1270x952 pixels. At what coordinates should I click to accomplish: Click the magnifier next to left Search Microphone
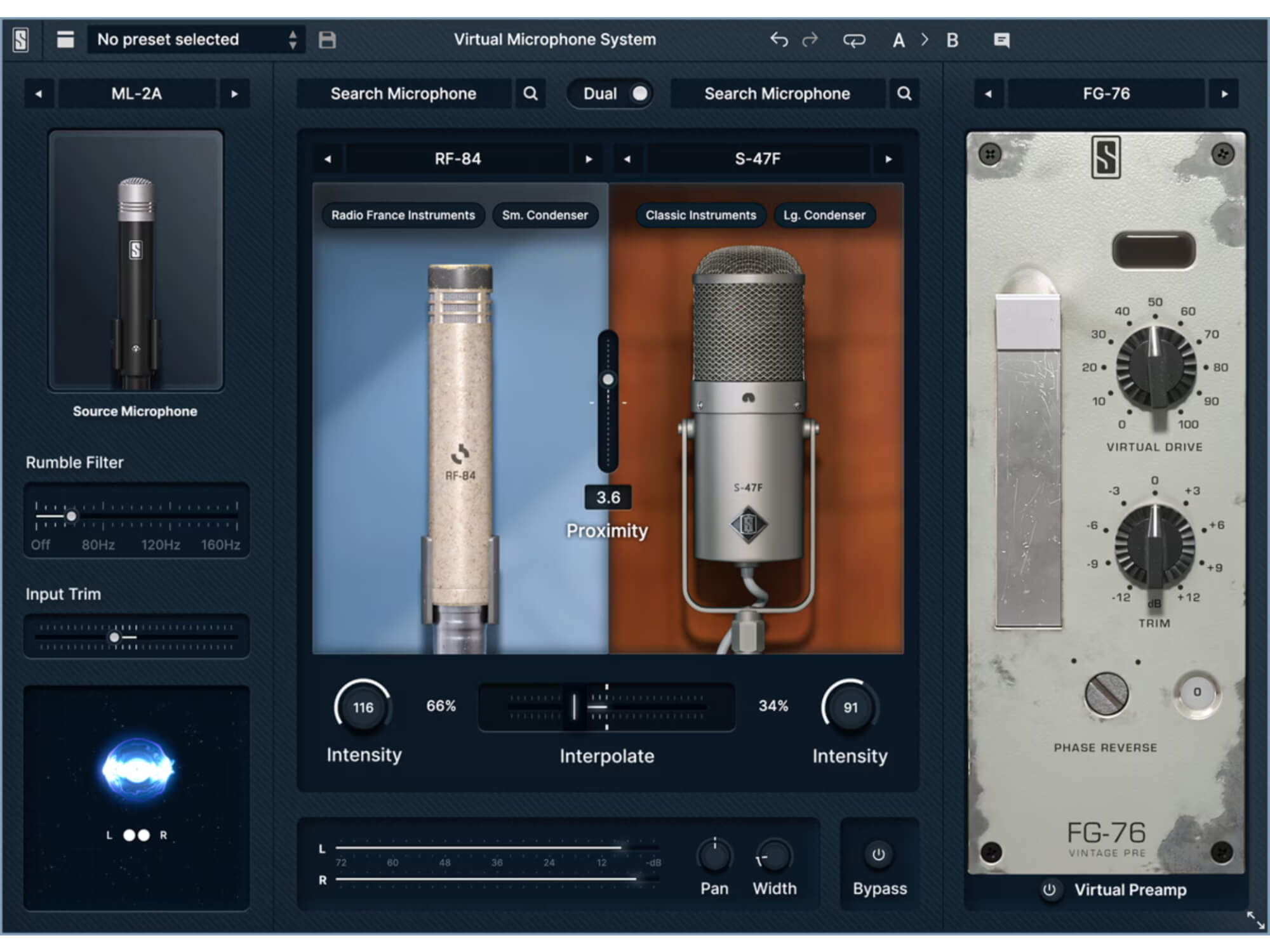[x=531, y=93]
